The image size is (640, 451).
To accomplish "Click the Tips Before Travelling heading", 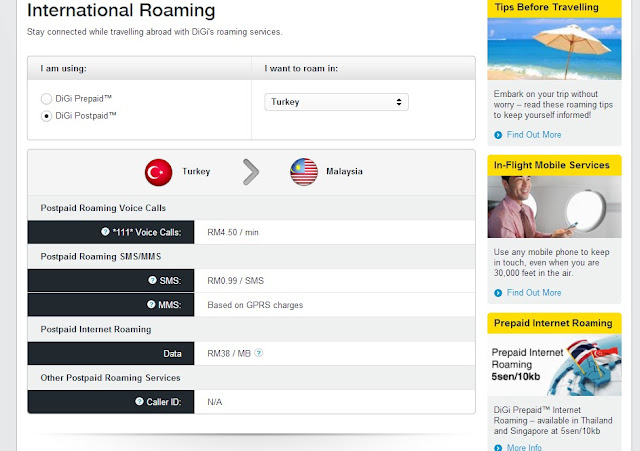I will click(547, 7).
